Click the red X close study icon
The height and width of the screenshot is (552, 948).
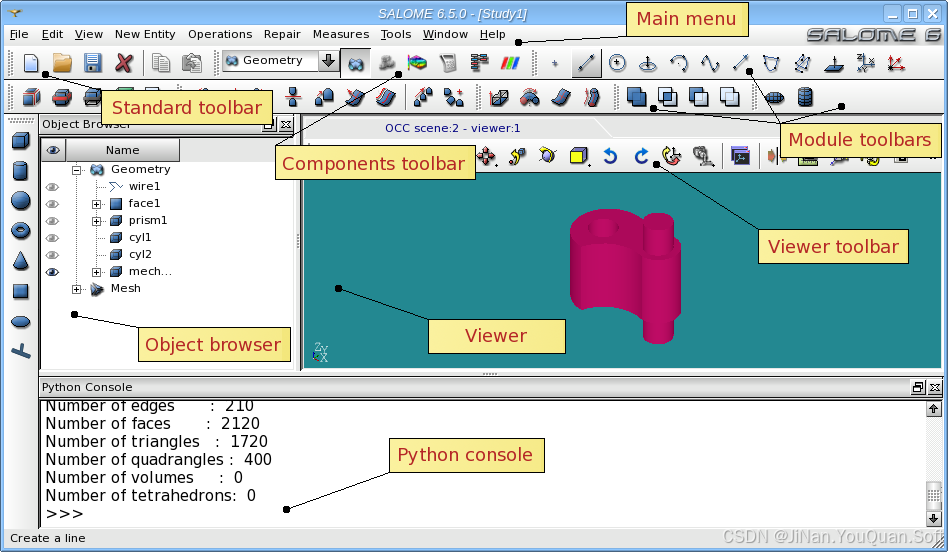[x=124, y=63]
